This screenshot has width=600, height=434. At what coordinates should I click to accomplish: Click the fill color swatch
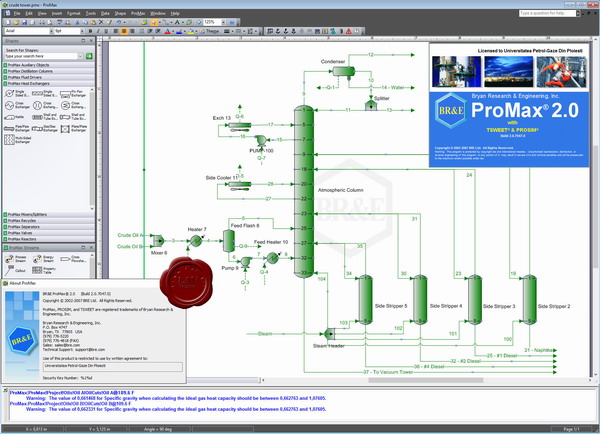(190, 31)
